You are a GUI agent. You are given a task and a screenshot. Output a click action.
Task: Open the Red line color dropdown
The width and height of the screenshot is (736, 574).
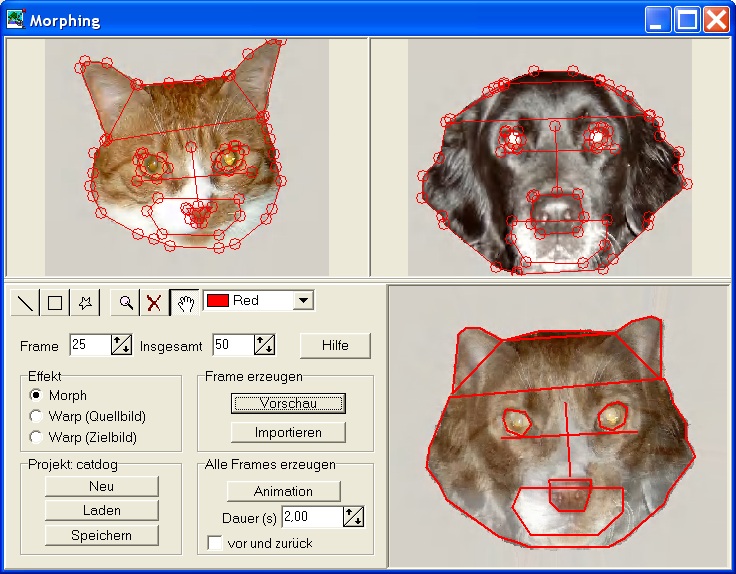[x=304, y=300]
